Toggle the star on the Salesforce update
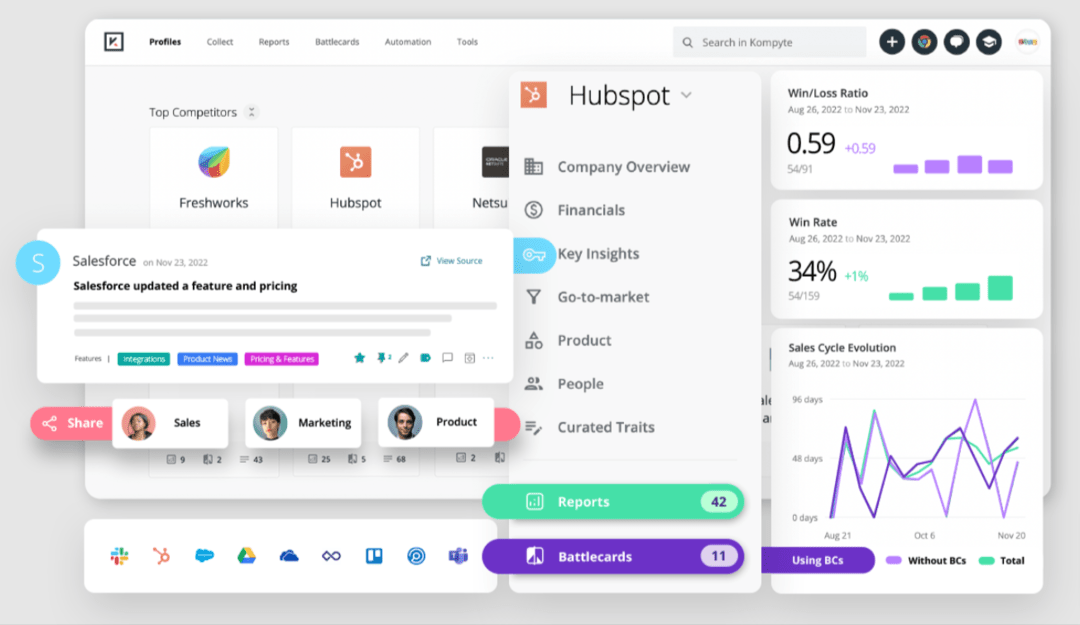1080x625 pixels. [360, 357]
